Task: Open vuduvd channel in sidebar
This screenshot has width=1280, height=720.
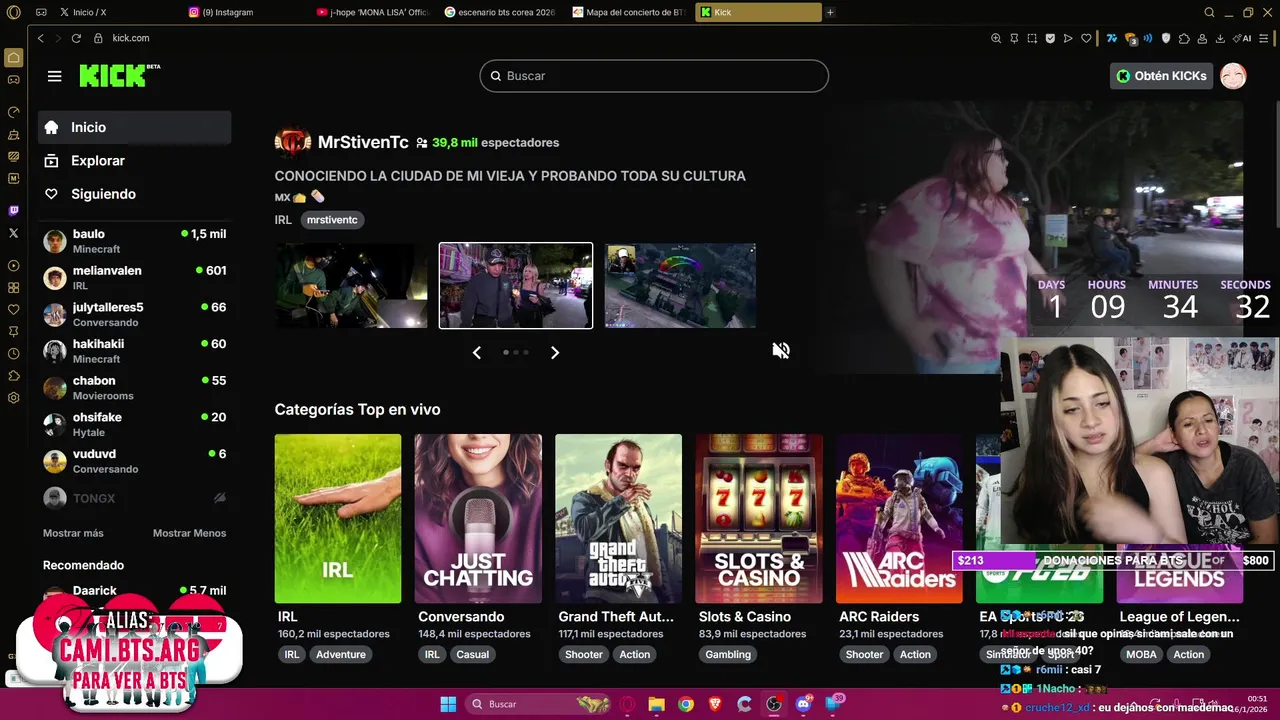Action: [135, 461]
